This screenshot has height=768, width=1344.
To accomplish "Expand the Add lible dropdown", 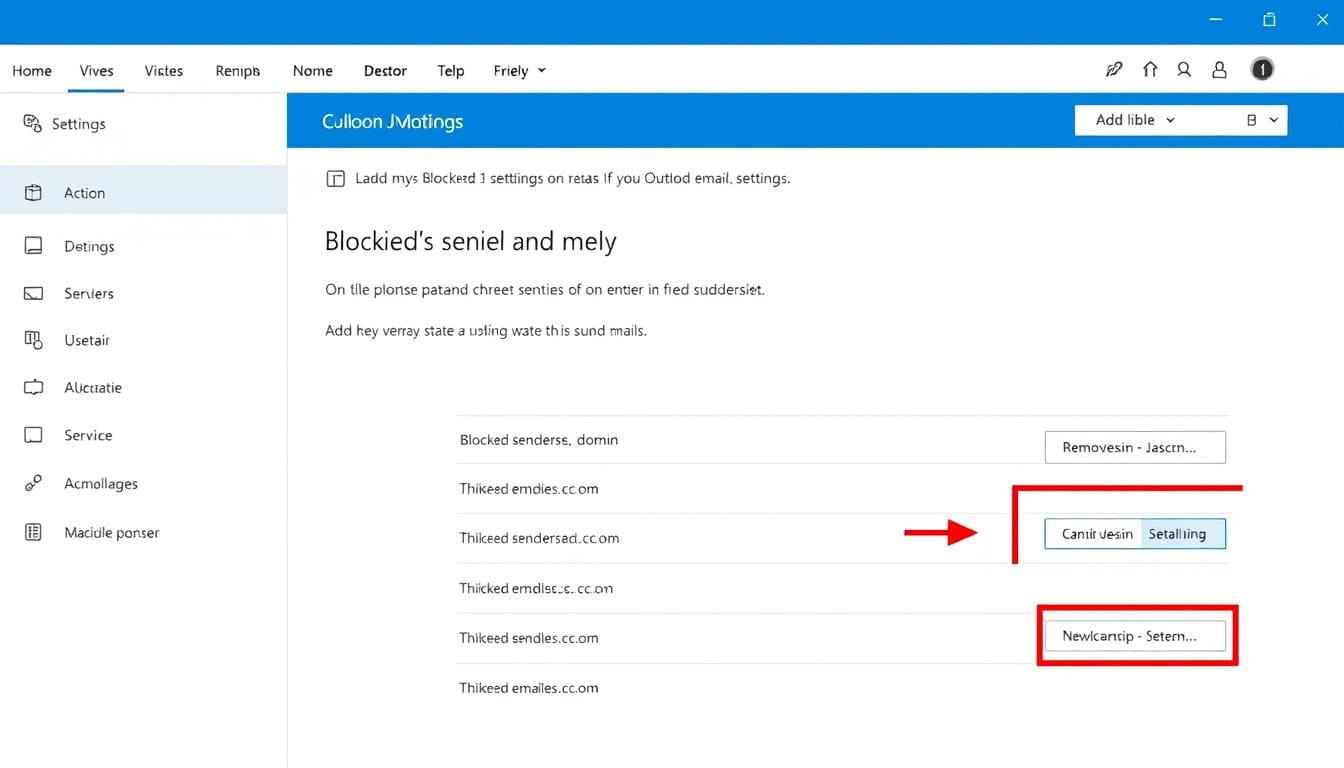I will pos(1135,120).
